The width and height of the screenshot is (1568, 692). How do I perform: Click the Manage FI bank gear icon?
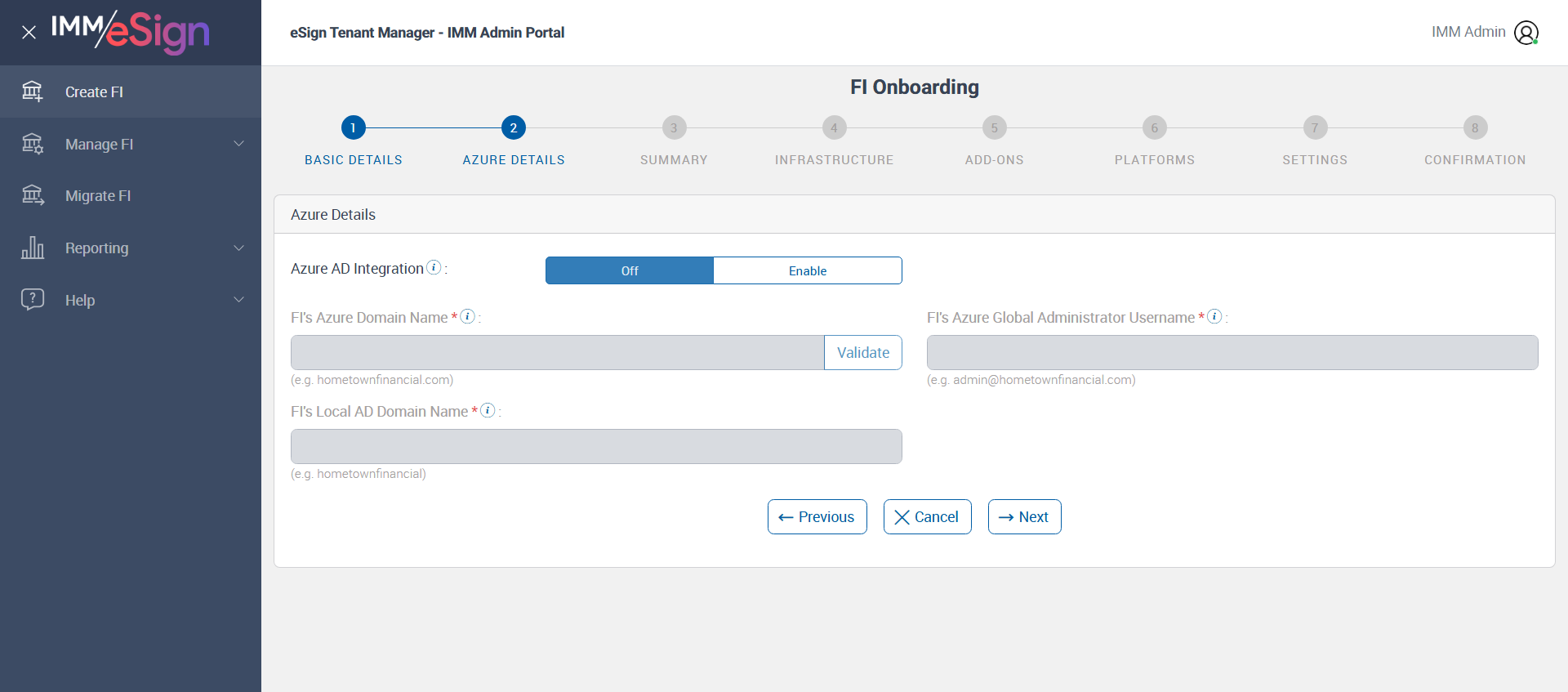(33, 144)
